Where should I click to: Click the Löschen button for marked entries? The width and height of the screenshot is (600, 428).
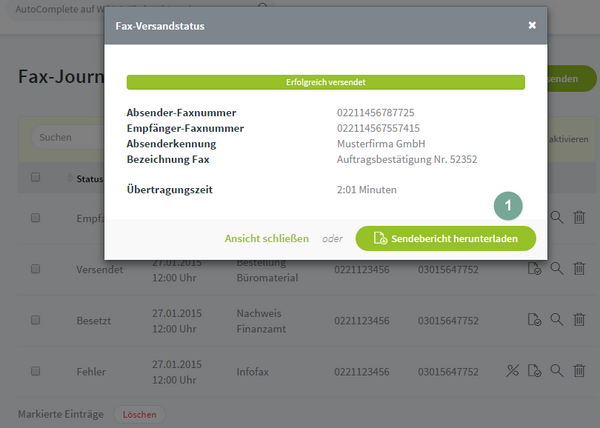point(139,414)
